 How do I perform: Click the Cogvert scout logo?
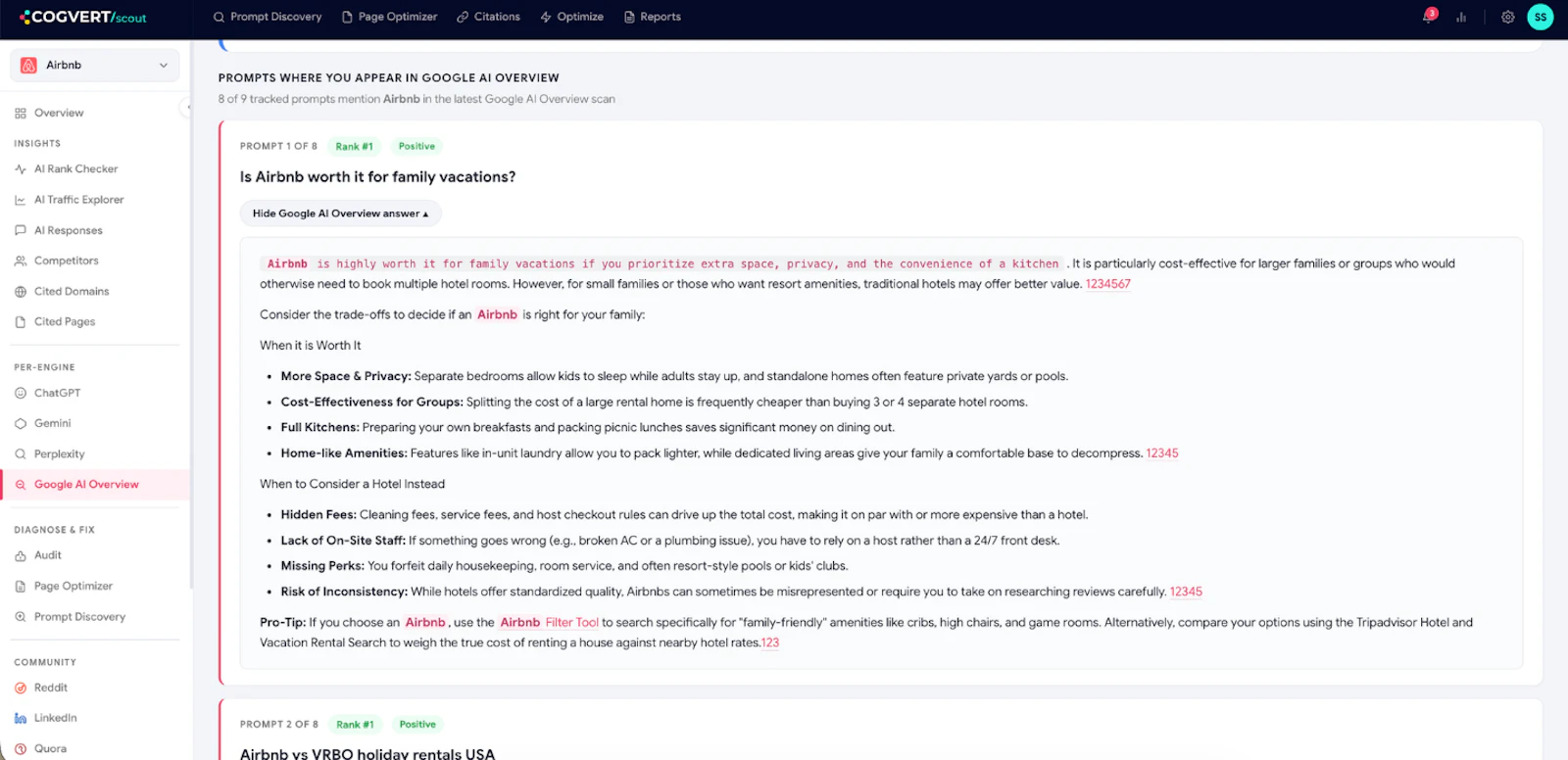coord(83,17)
